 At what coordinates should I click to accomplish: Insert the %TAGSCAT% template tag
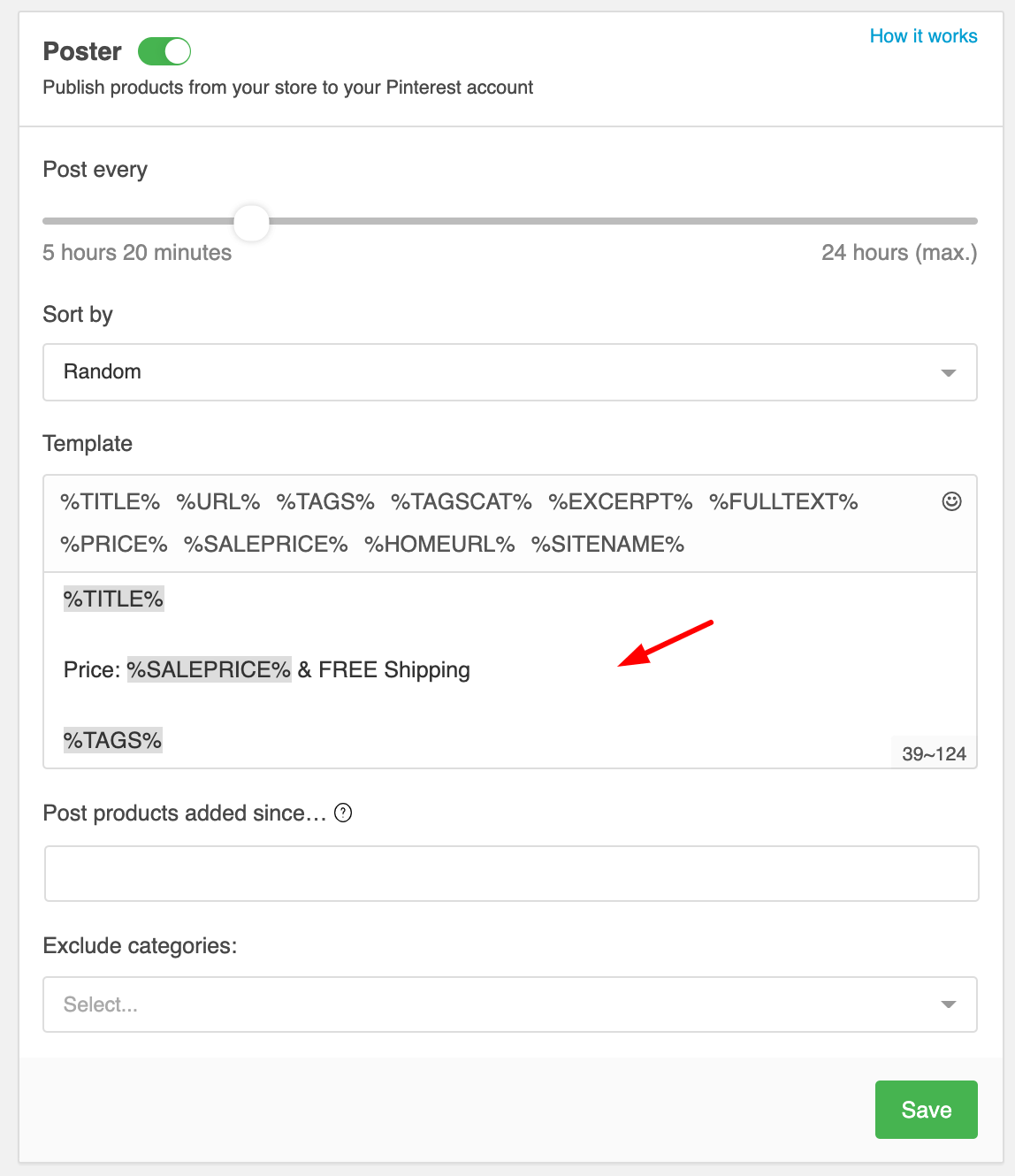coord(462,502)
